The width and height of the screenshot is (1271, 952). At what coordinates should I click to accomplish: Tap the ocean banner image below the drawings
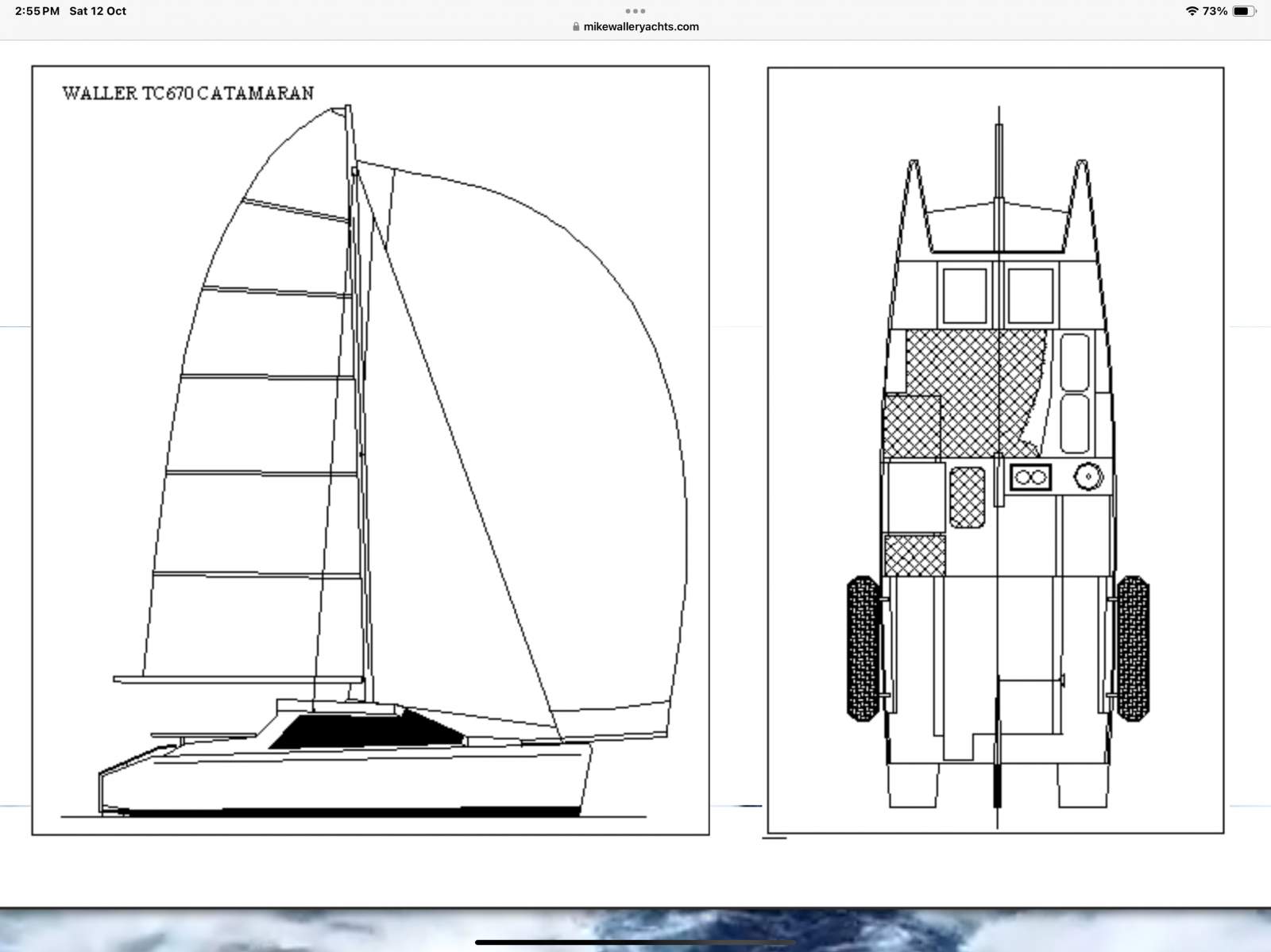635,929
